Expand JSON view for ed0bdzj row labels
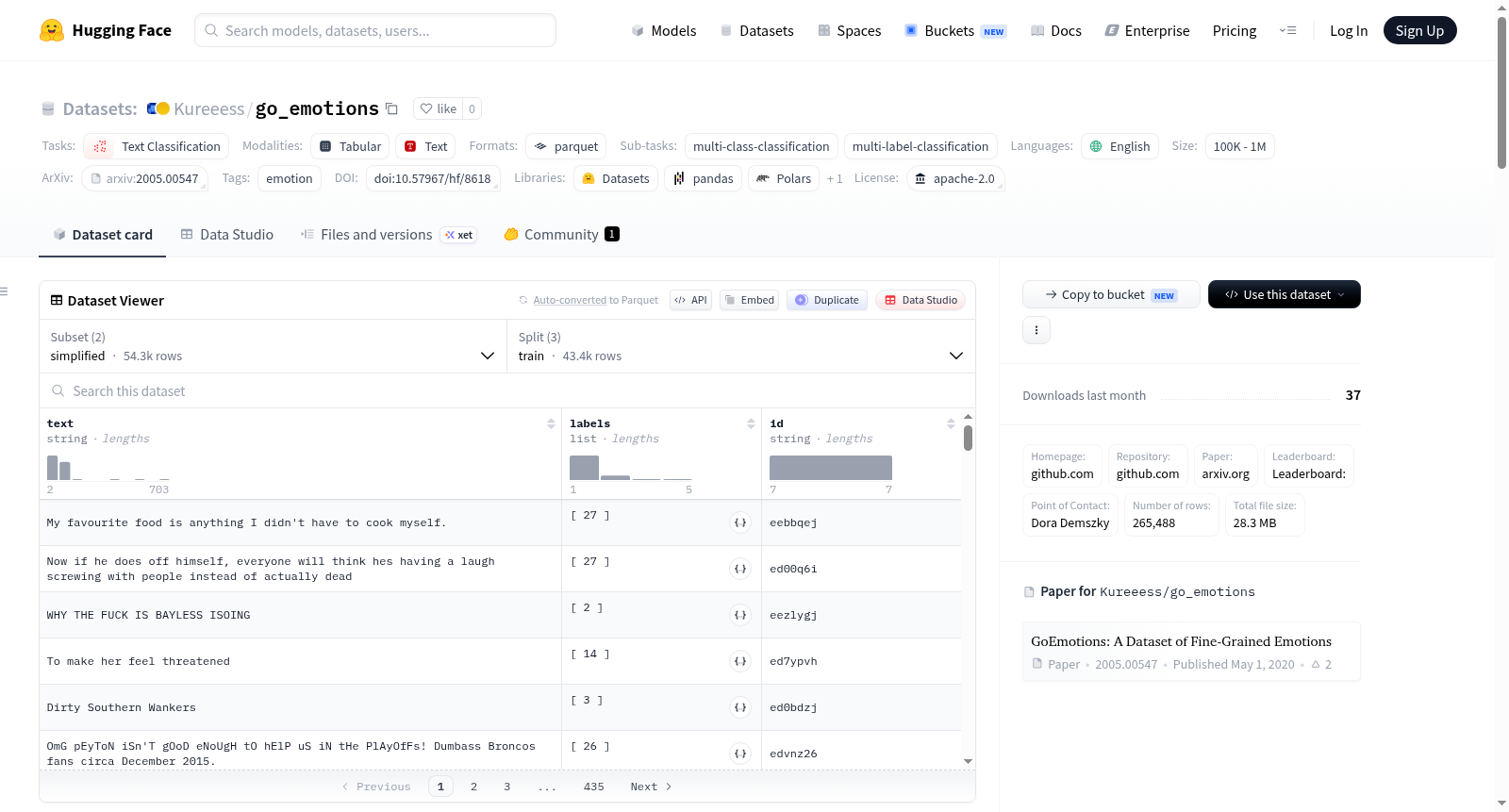The height and width of the screenshot is (812, 1509). tap(740, 707)
